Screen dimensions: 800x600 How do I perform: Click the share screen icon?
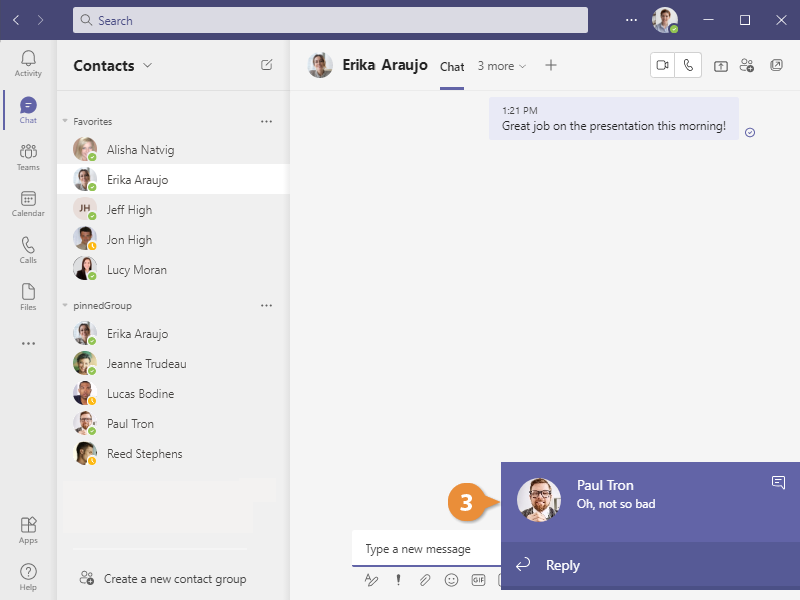(x=721, y=66)
